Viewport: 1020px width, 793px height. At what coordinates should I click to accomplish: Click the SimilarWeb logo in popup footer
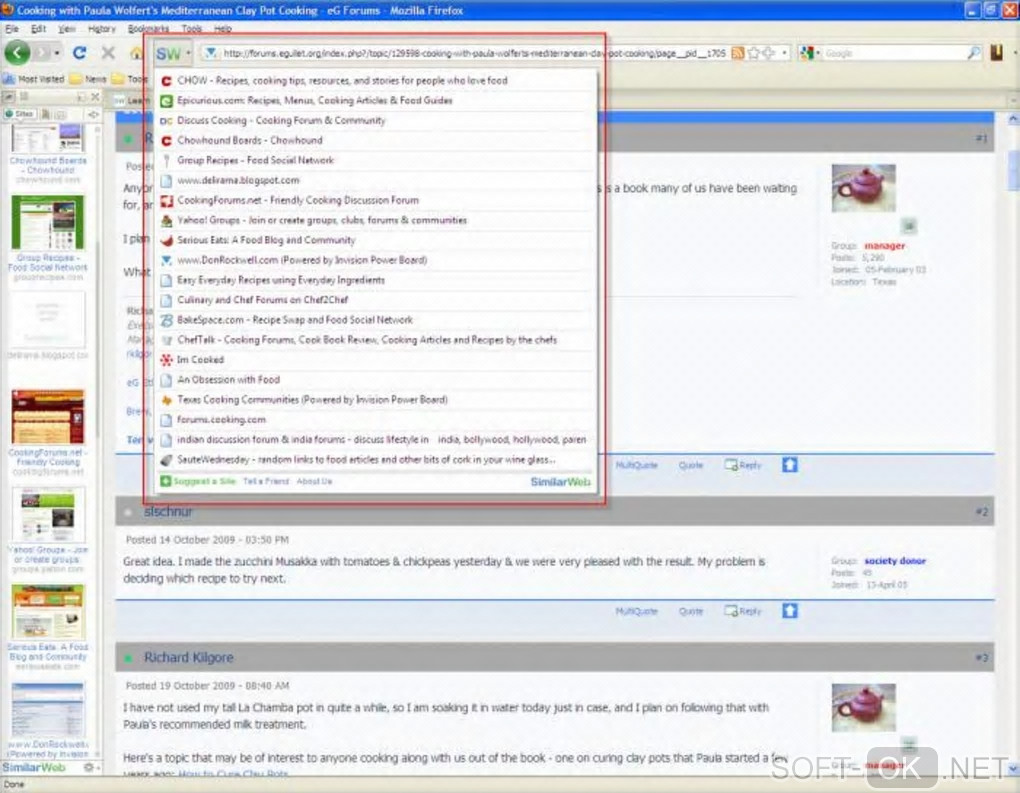pyautogui.click(x=560, y=482)
